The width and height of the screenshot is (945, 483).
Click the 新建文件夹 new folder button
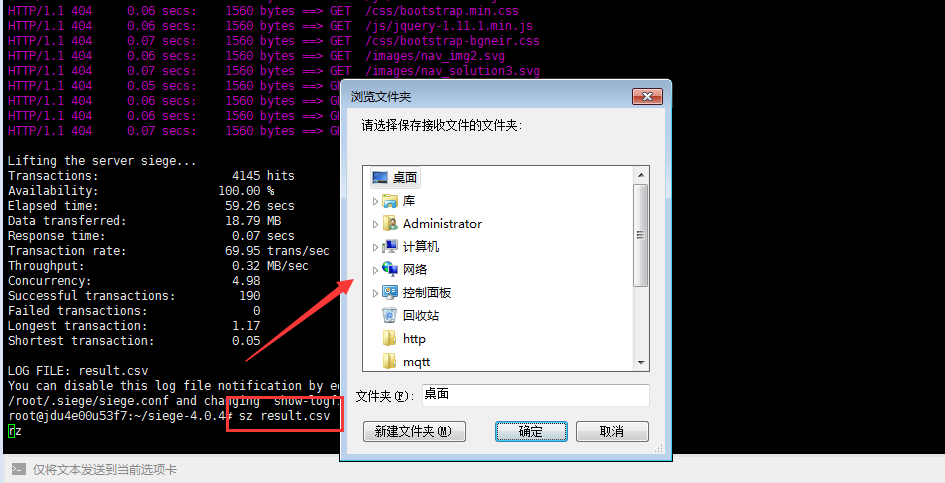click(x=414, y=431)
